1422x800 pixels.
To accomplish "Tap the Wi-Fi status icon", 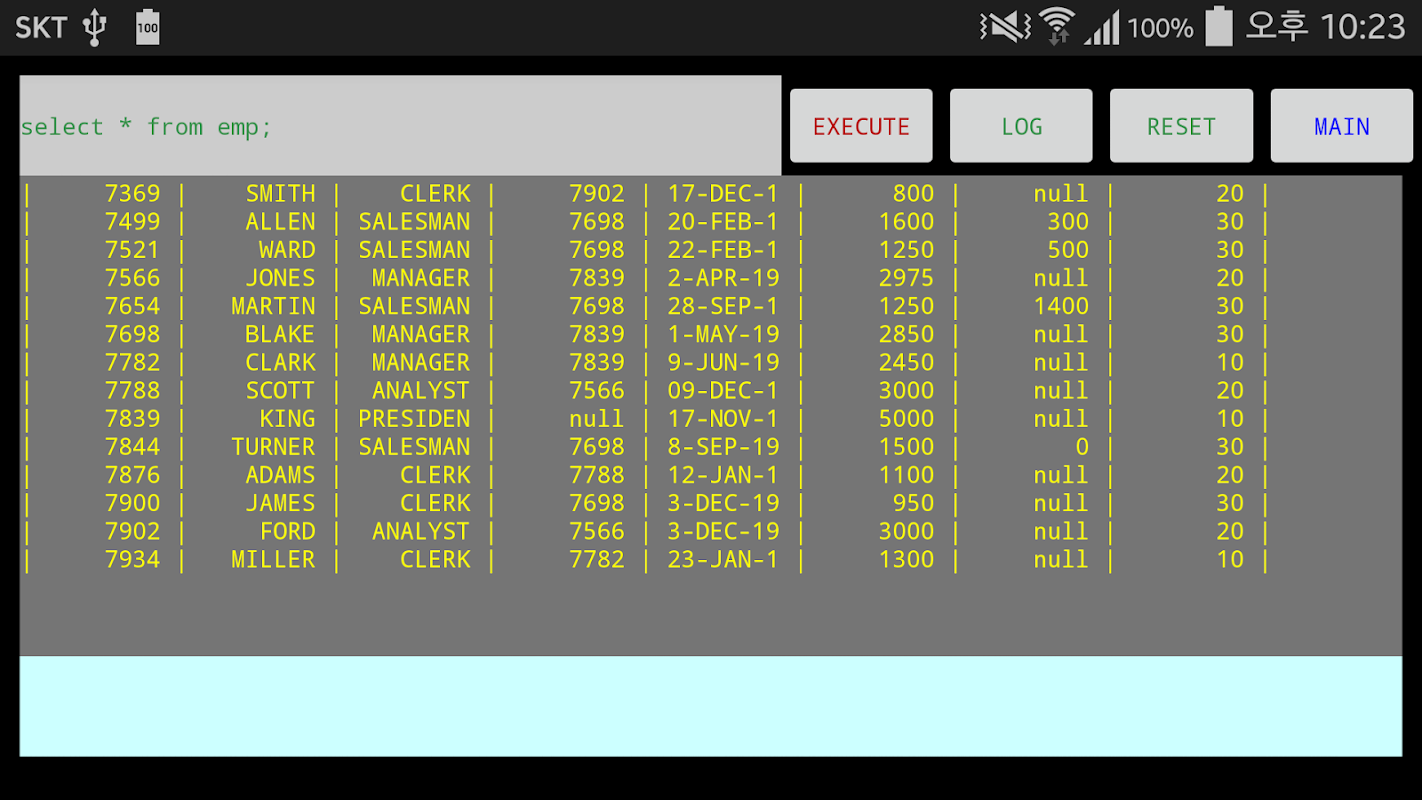I will tap(1057, 27).
